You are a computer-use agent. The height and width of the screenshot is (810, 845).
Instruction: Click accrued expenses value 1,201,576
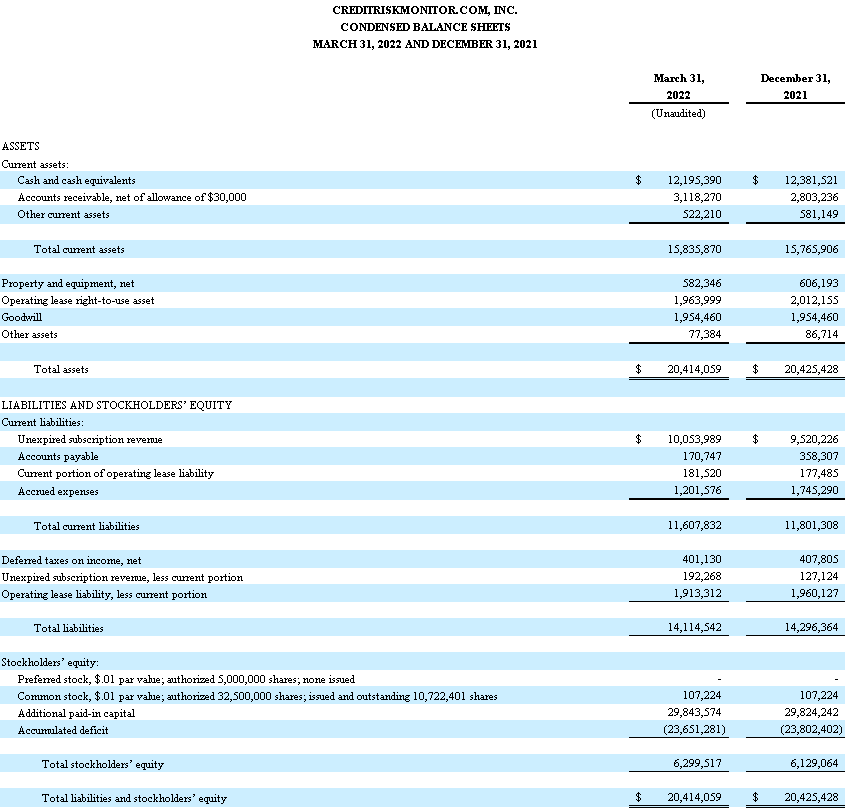[697, 491]
